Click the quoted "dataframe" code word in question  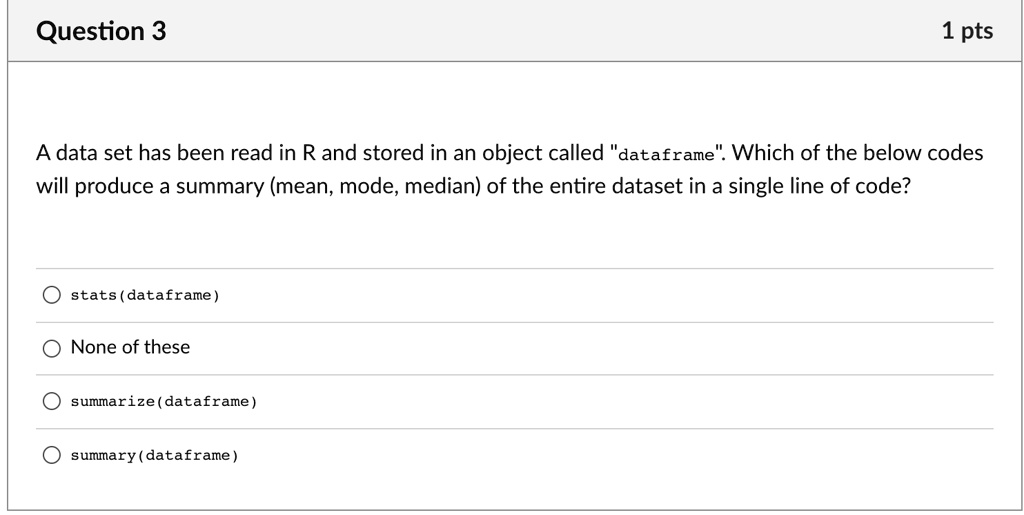click(x=667, y=155)
